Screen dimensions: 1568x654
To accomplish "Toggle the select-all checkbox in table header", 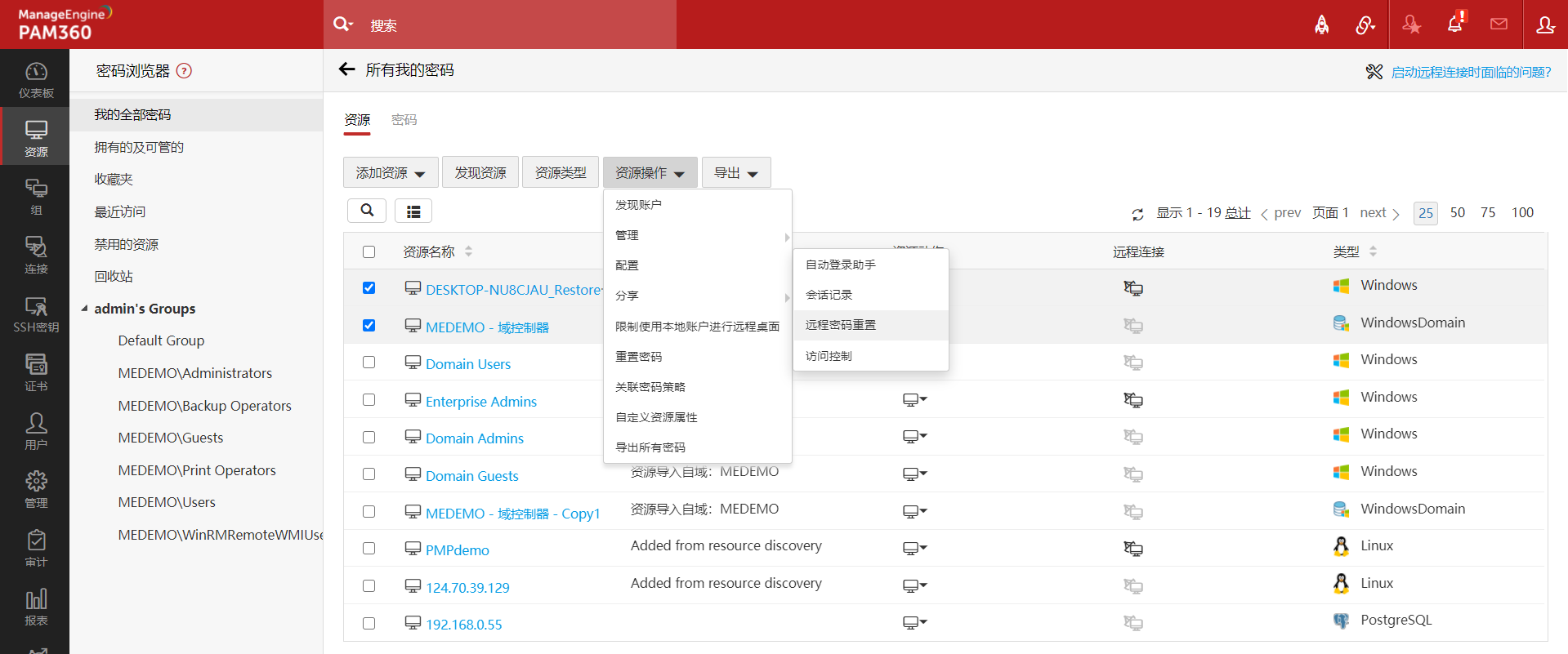I will (369, 251).
